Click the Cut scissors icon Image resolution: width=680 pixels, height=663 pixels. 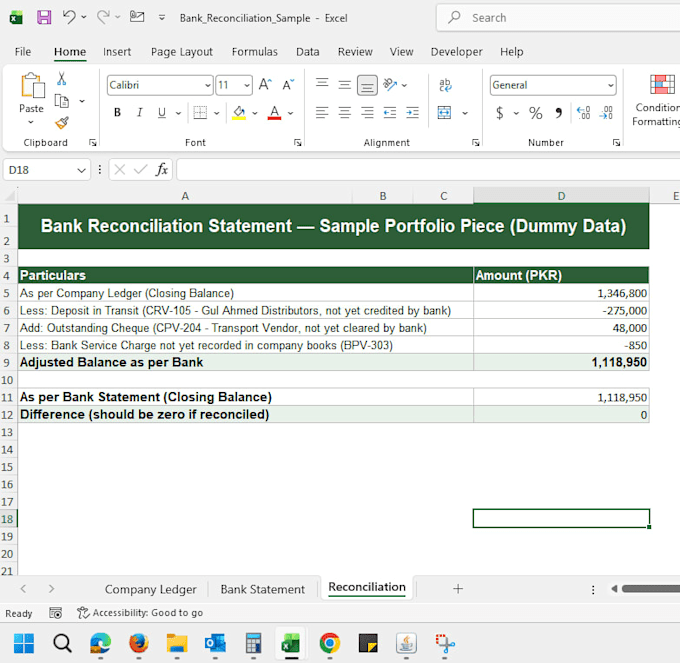(x=62, y=78)
